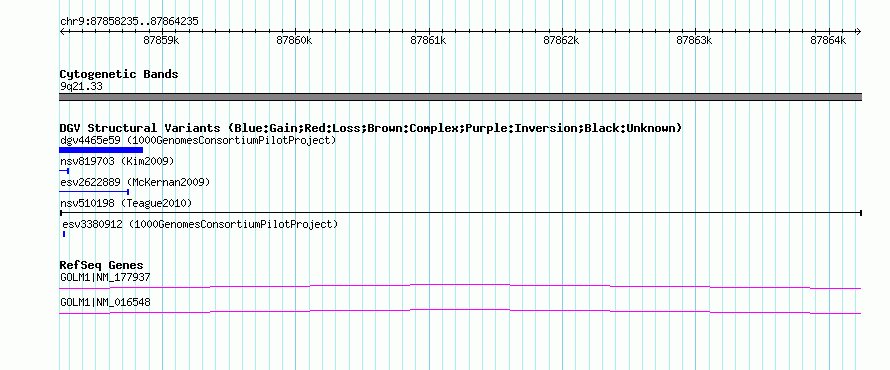The image size is (890, 370).
Task: Click the 87862k ruler tick label
Action: click(561, 40)
